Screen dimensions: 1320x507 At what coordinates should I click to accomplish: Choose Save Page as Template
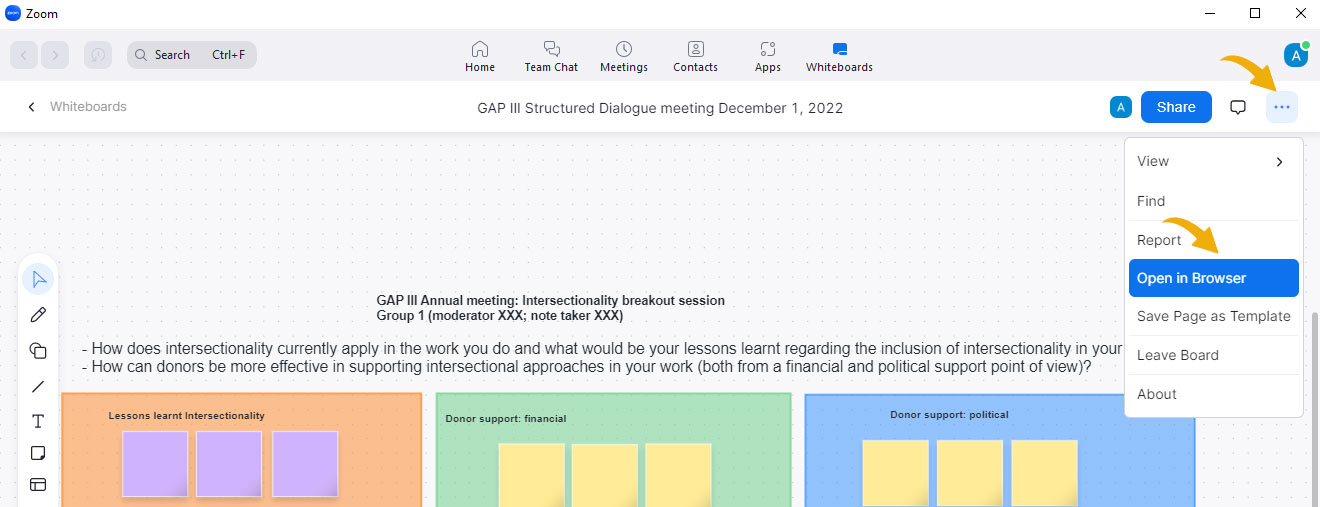(1213, 316)
